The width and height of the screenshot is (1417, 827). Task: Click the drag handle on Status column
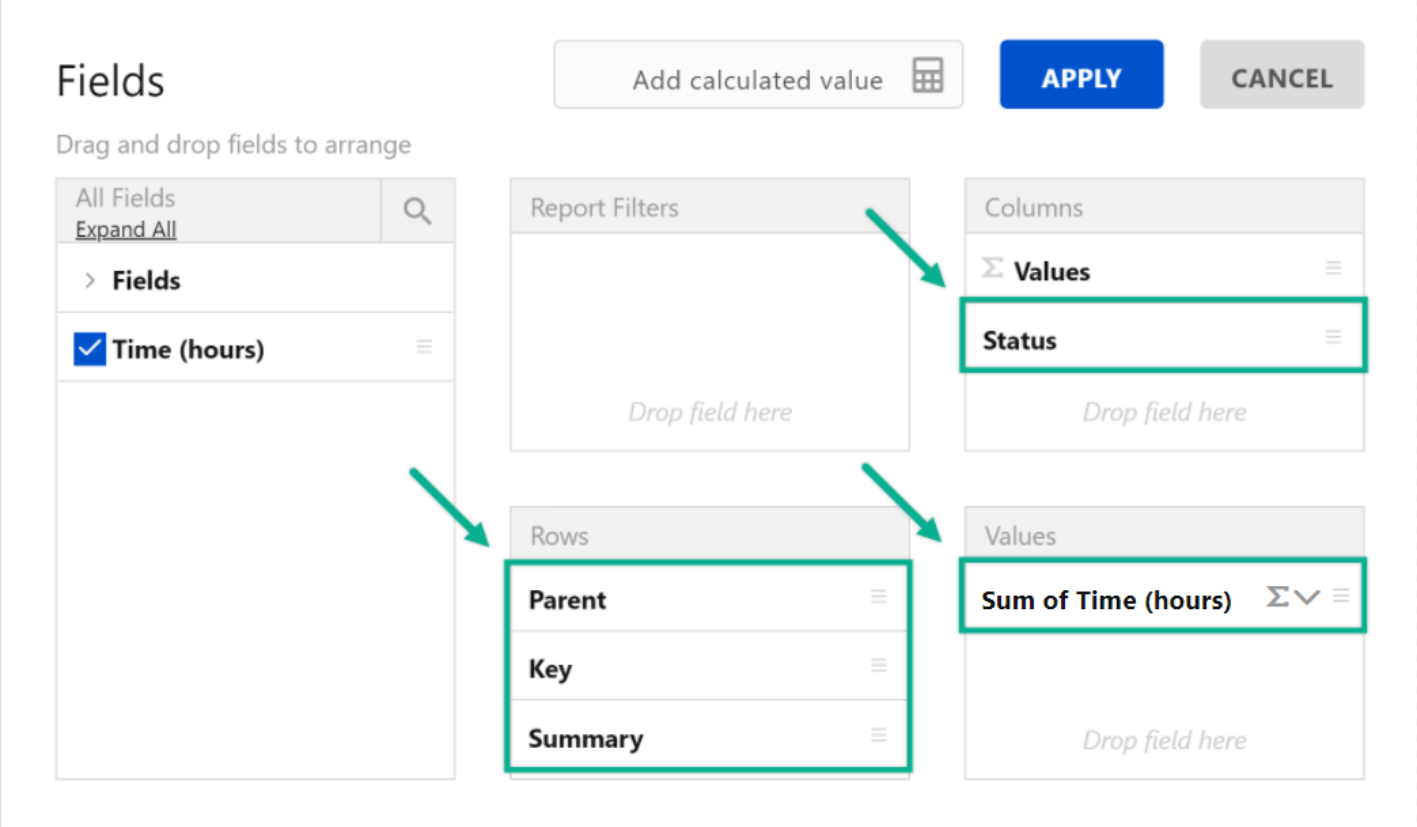pyautogui.click(x=1332, y=337)
